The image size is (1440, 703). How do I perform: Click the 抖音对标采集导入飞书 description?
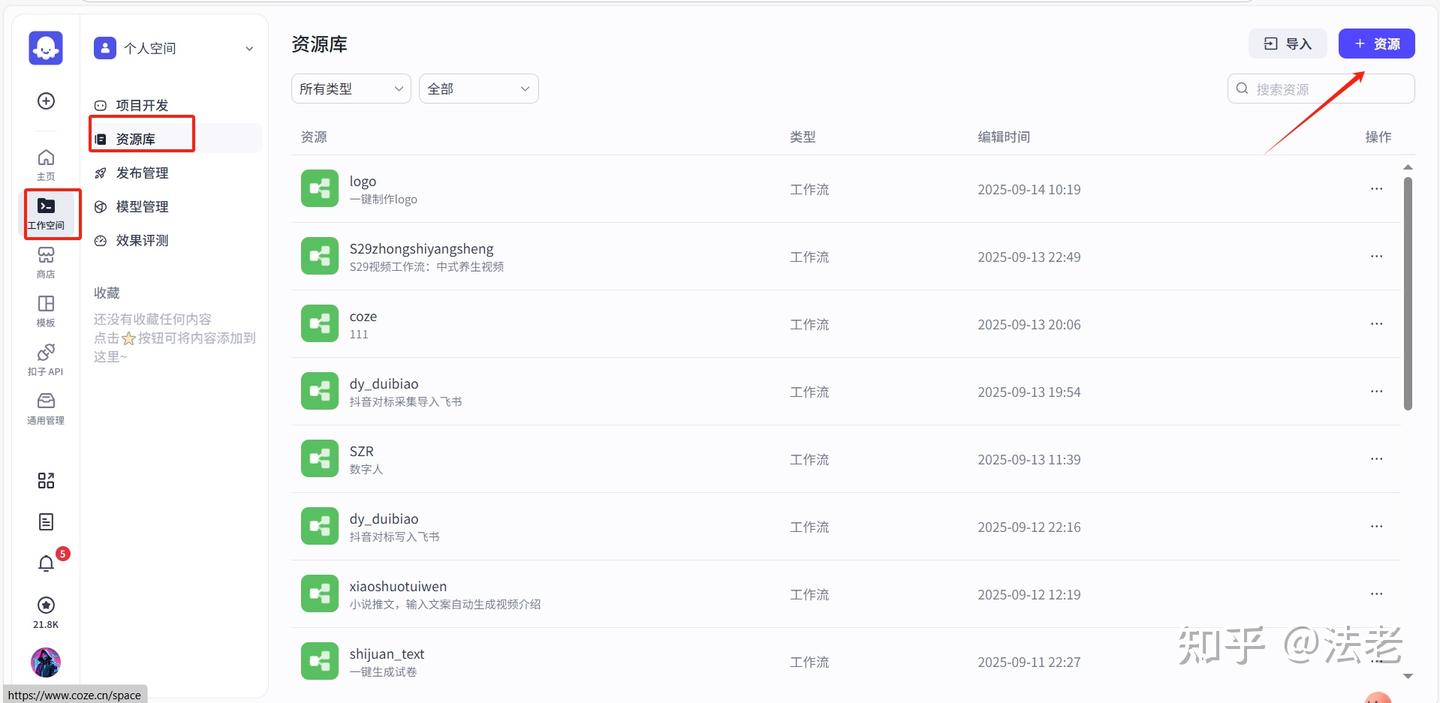tap(406, 401)
